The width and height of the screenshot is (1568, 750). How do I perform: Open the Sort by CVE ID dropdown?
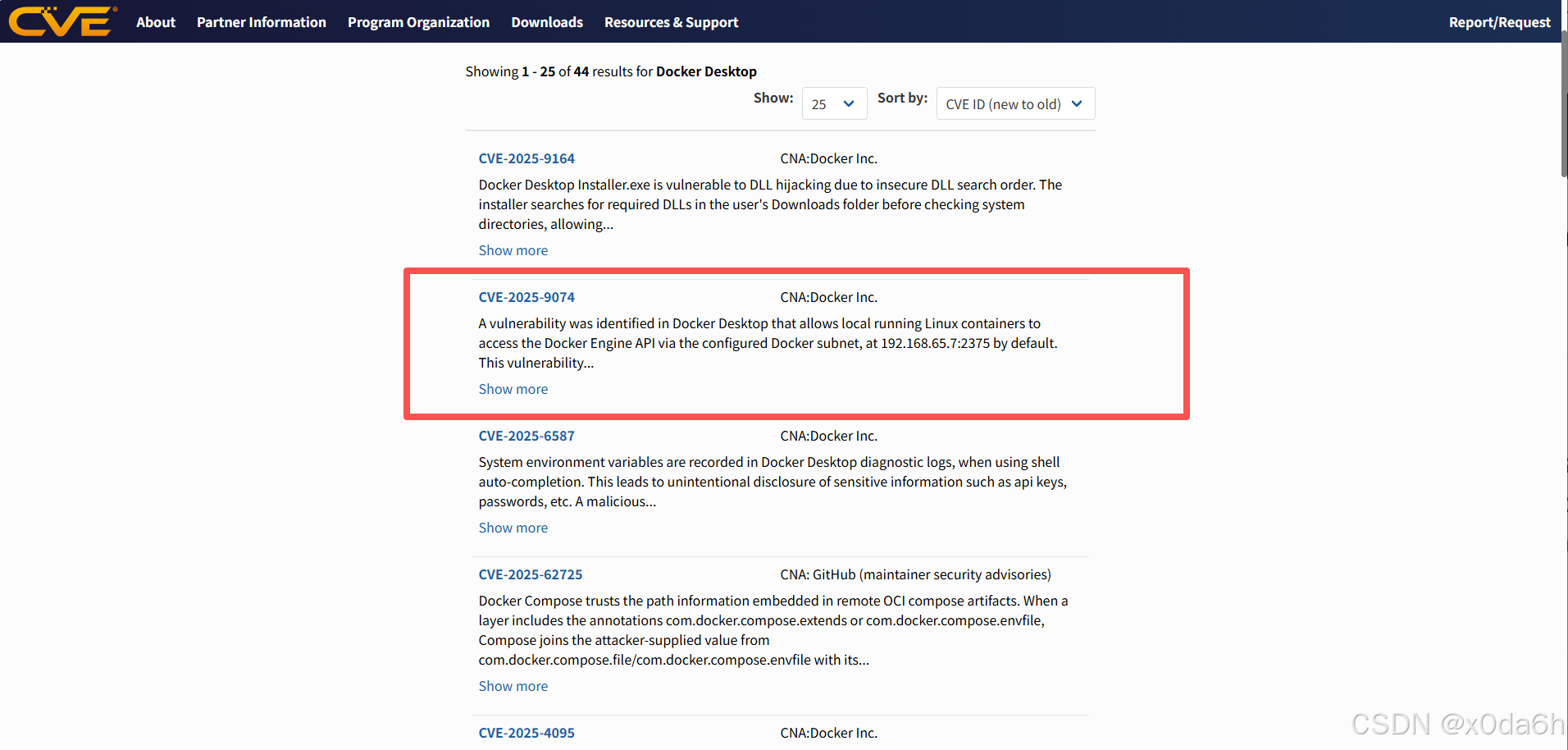(1015, 103)
